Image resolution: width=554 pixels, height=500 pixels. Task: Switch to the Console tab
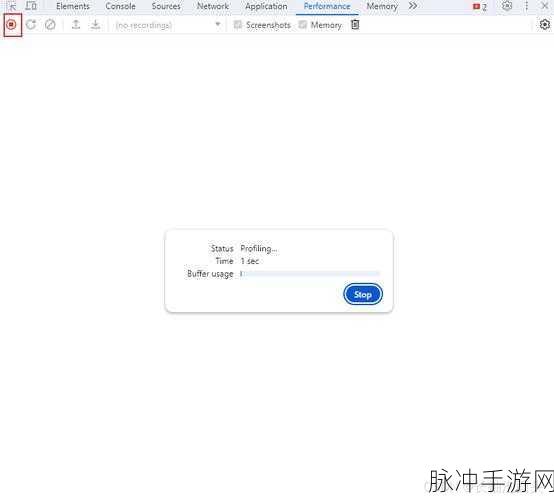click(120, 6)
